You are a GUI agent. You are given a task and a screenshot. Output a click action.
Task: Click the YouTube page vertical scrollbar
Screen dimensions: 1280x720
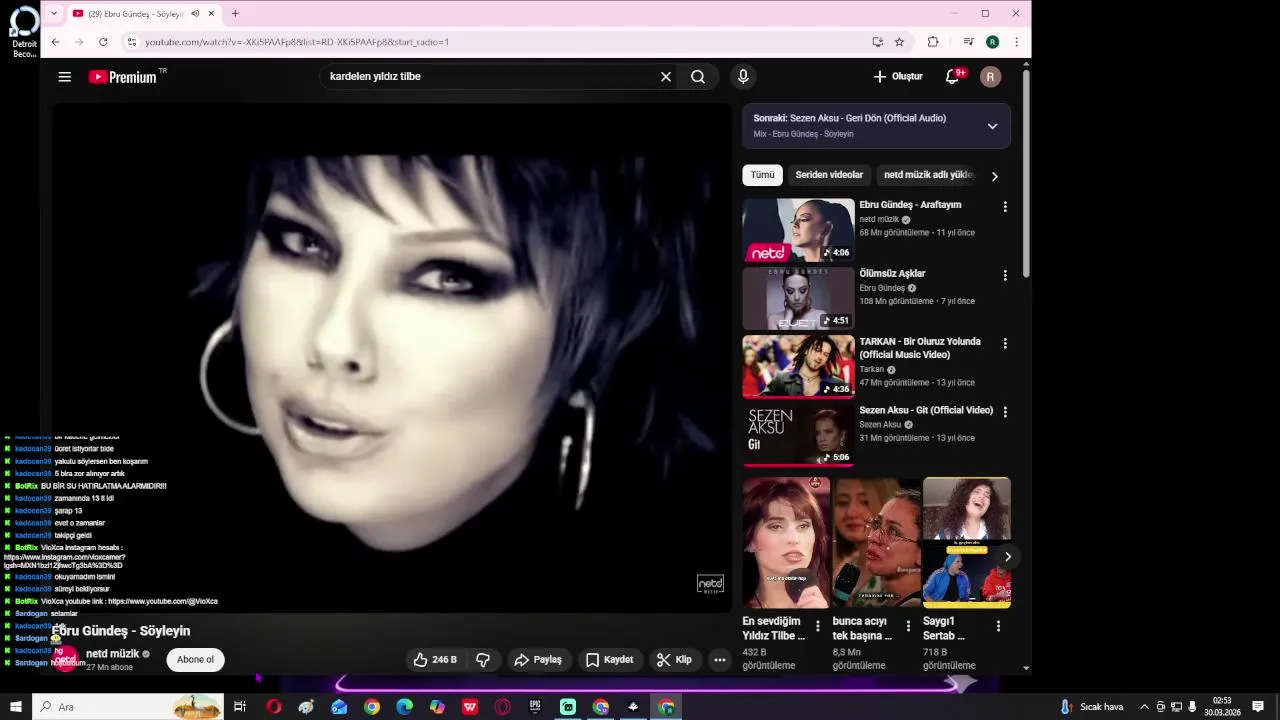[1025, 175]
